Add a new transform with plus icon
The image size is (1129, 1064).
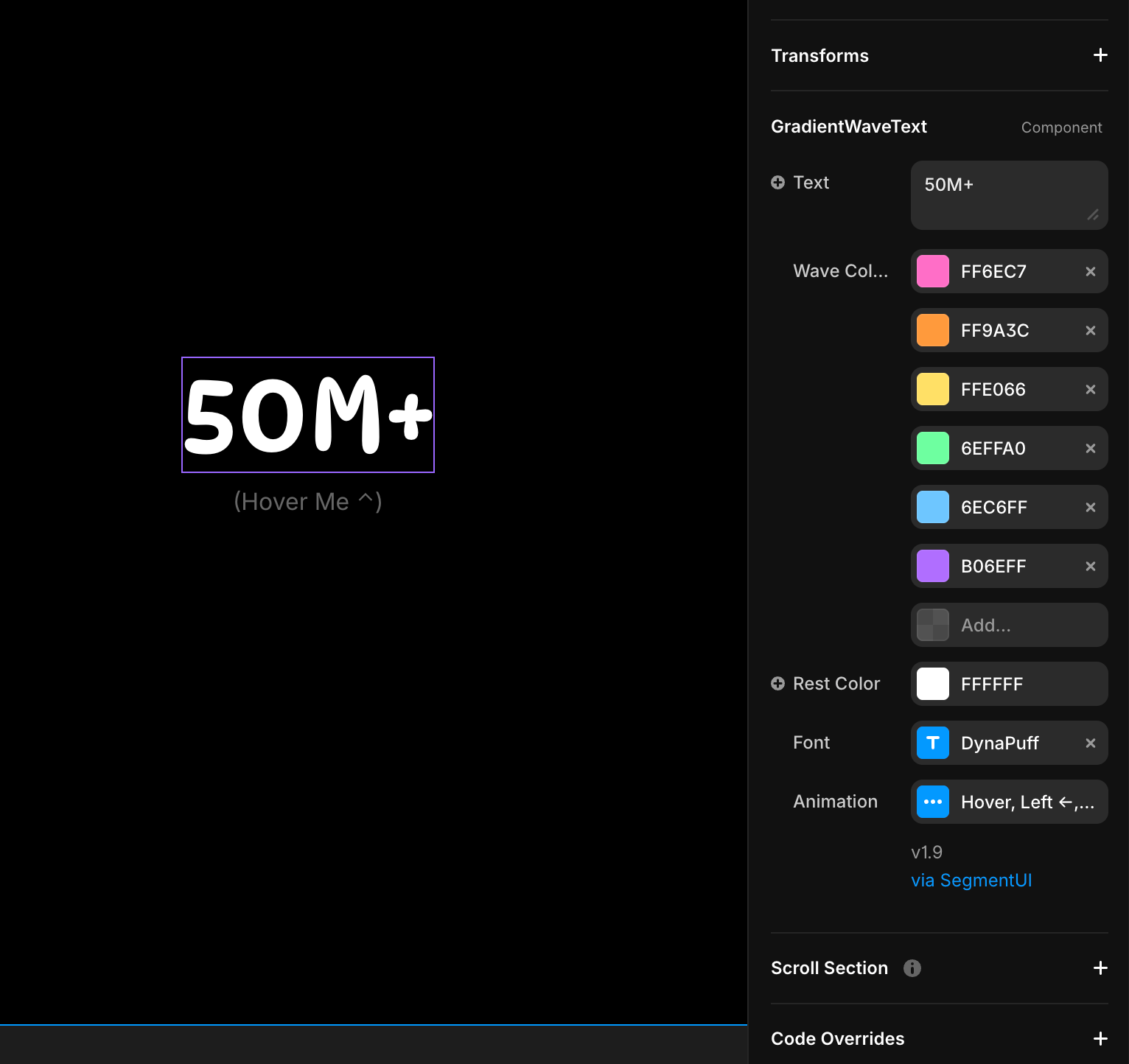pyautogui.click(x=1100, y=55)
